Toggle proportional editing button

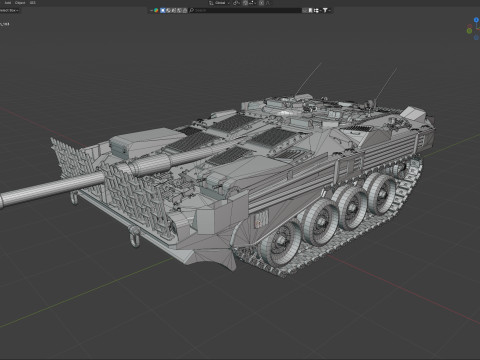[x=261, y=3]
